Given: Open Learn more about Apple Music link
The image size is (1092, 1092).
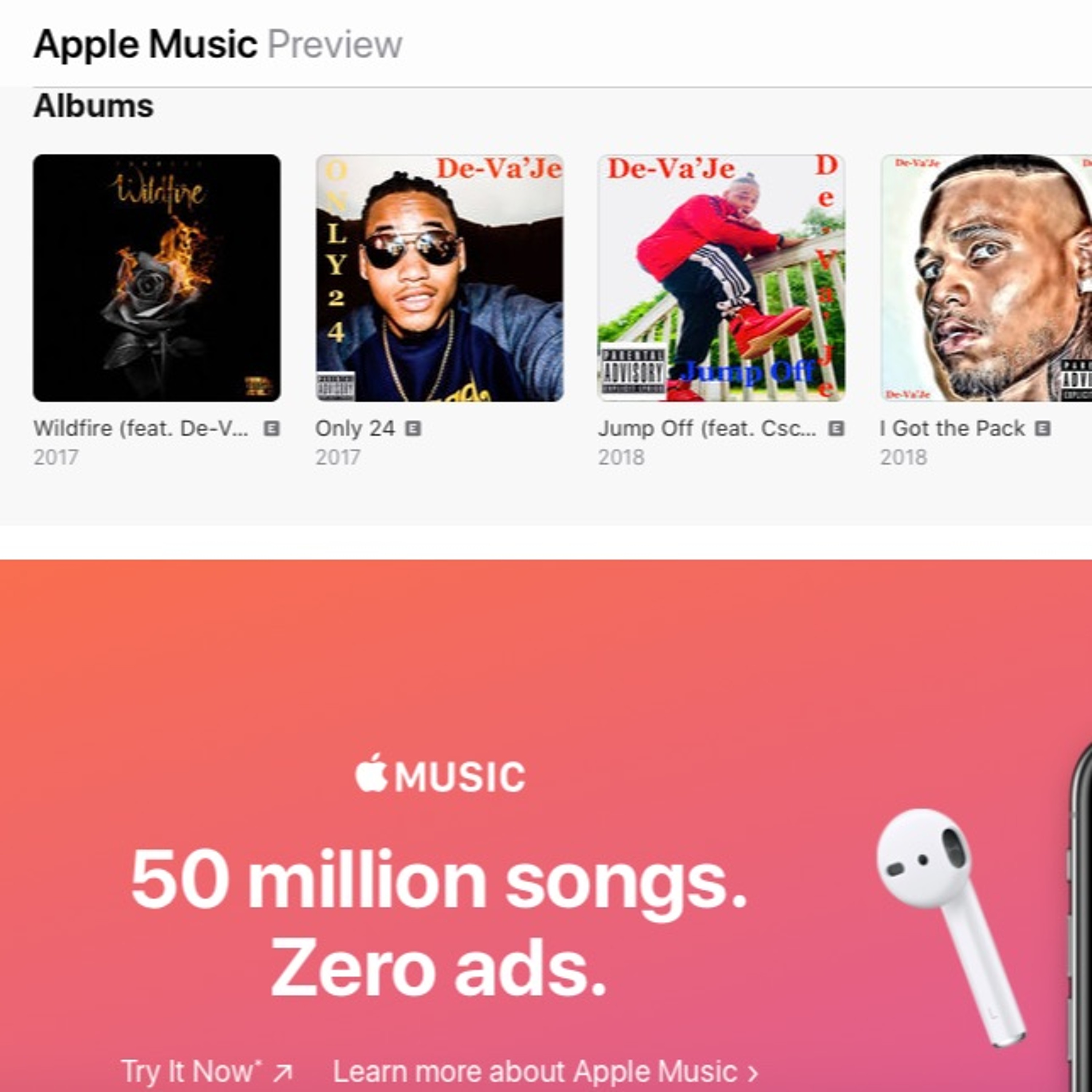Looking at the screenshot, I should (x=545, y=1071).
